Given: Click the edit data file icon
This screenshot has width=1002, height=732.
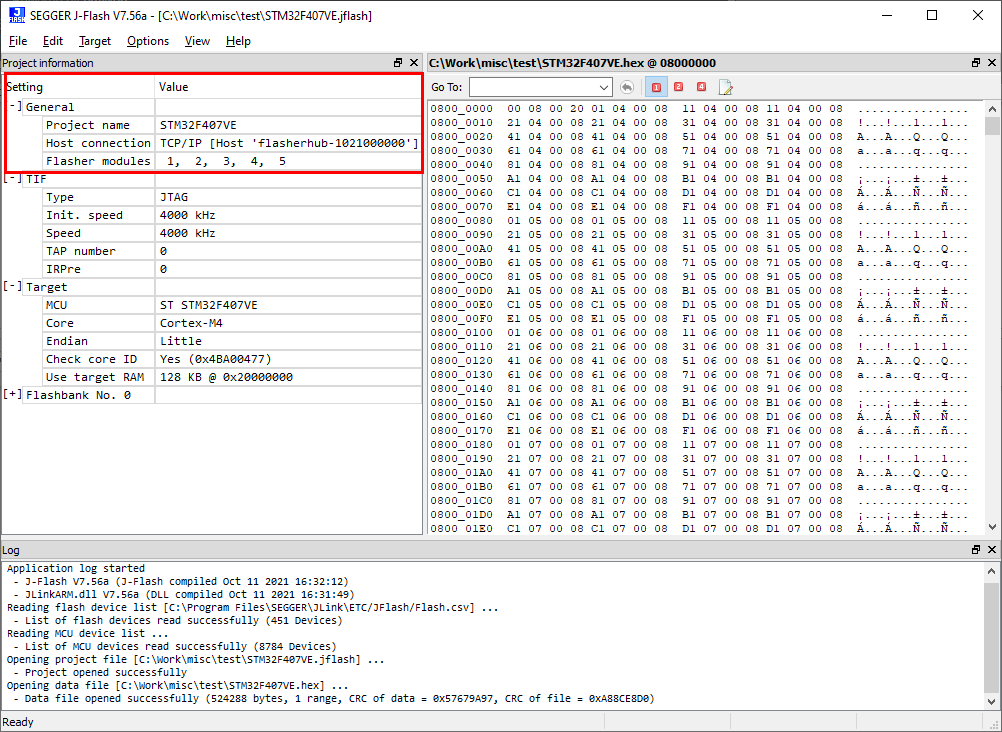Looking at the screenshot, I should coord(725,87).
